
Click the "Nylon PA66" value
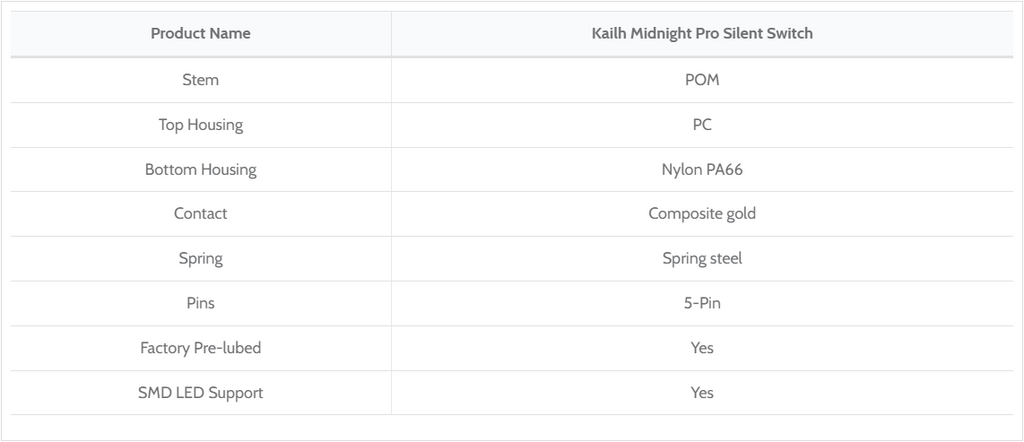click(702, 170)
